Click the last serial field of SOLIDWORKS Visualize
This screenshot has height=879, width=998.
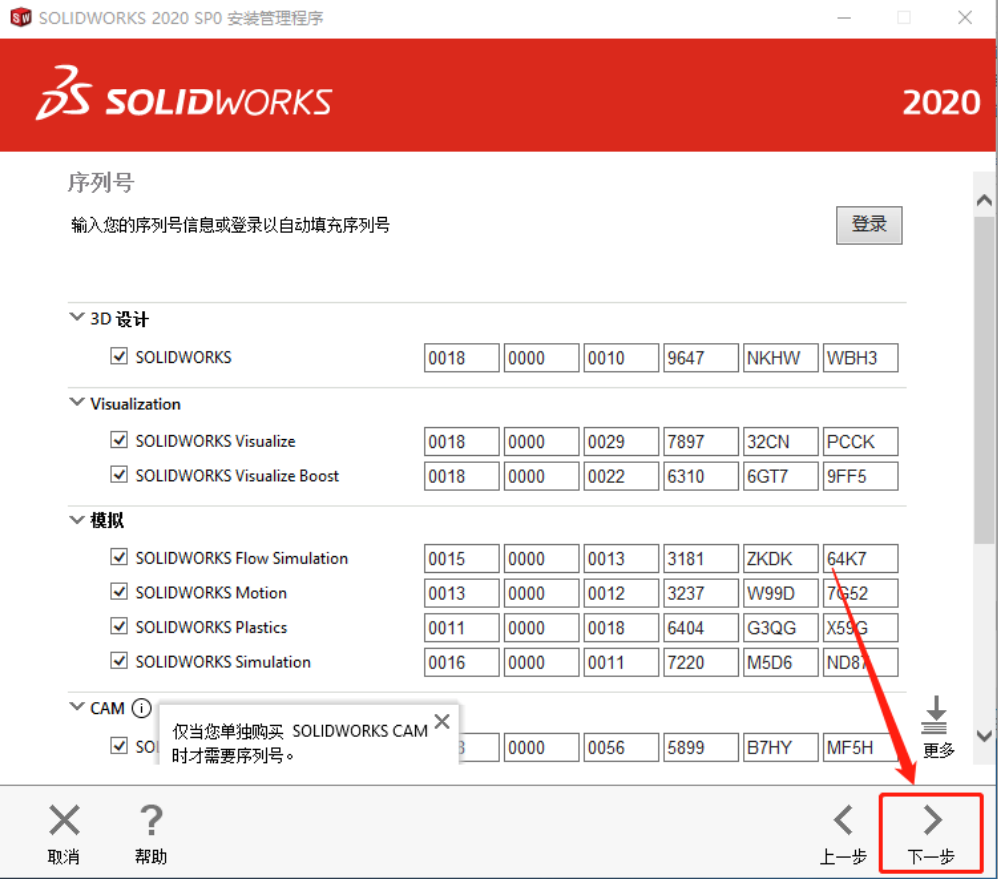coord(860,442)
